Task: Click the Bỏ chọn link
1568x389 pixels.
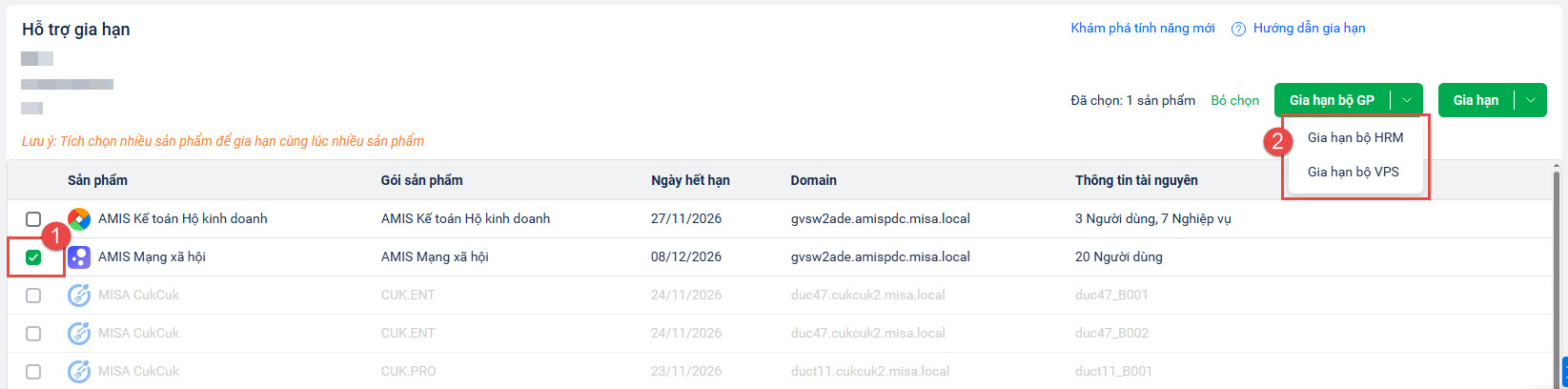Action: pyautogui.click(x=1234, y=100)
